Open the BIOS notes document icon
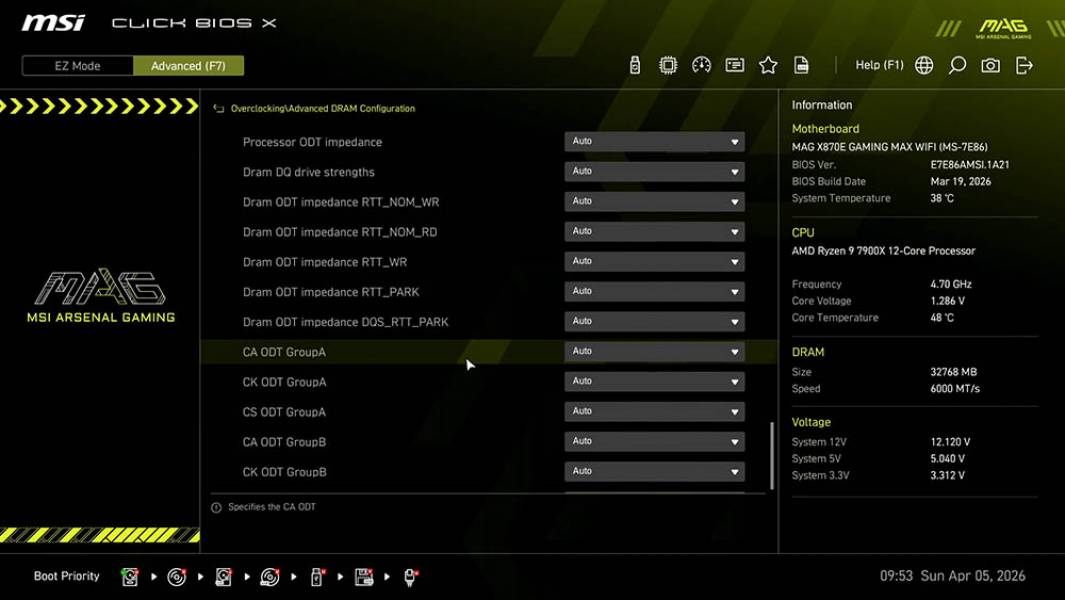1065x600 pixels. click(801, 64)
